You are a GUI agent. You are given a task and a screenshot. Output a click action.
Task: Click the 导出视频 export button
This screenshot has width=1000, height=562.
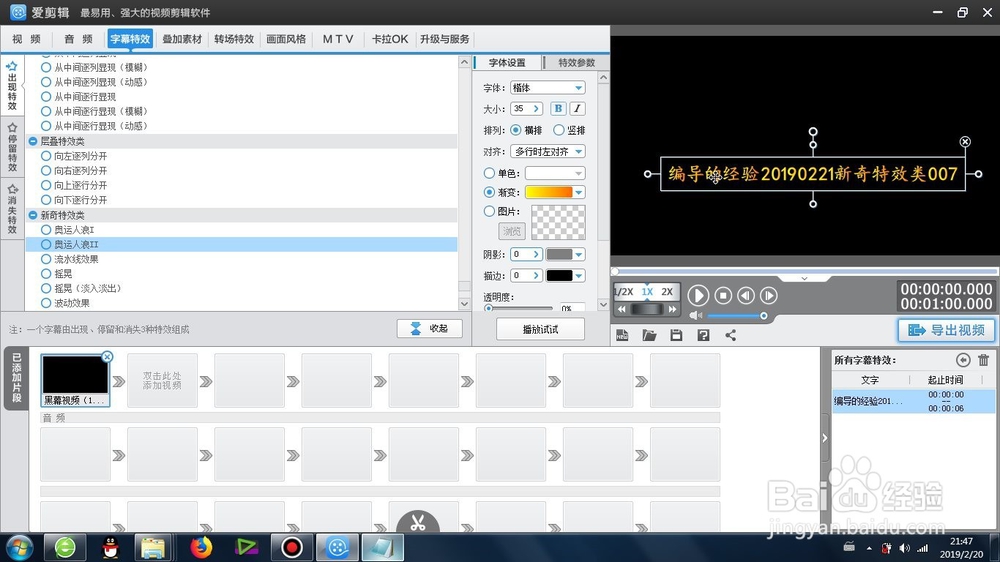pos(946,330)
